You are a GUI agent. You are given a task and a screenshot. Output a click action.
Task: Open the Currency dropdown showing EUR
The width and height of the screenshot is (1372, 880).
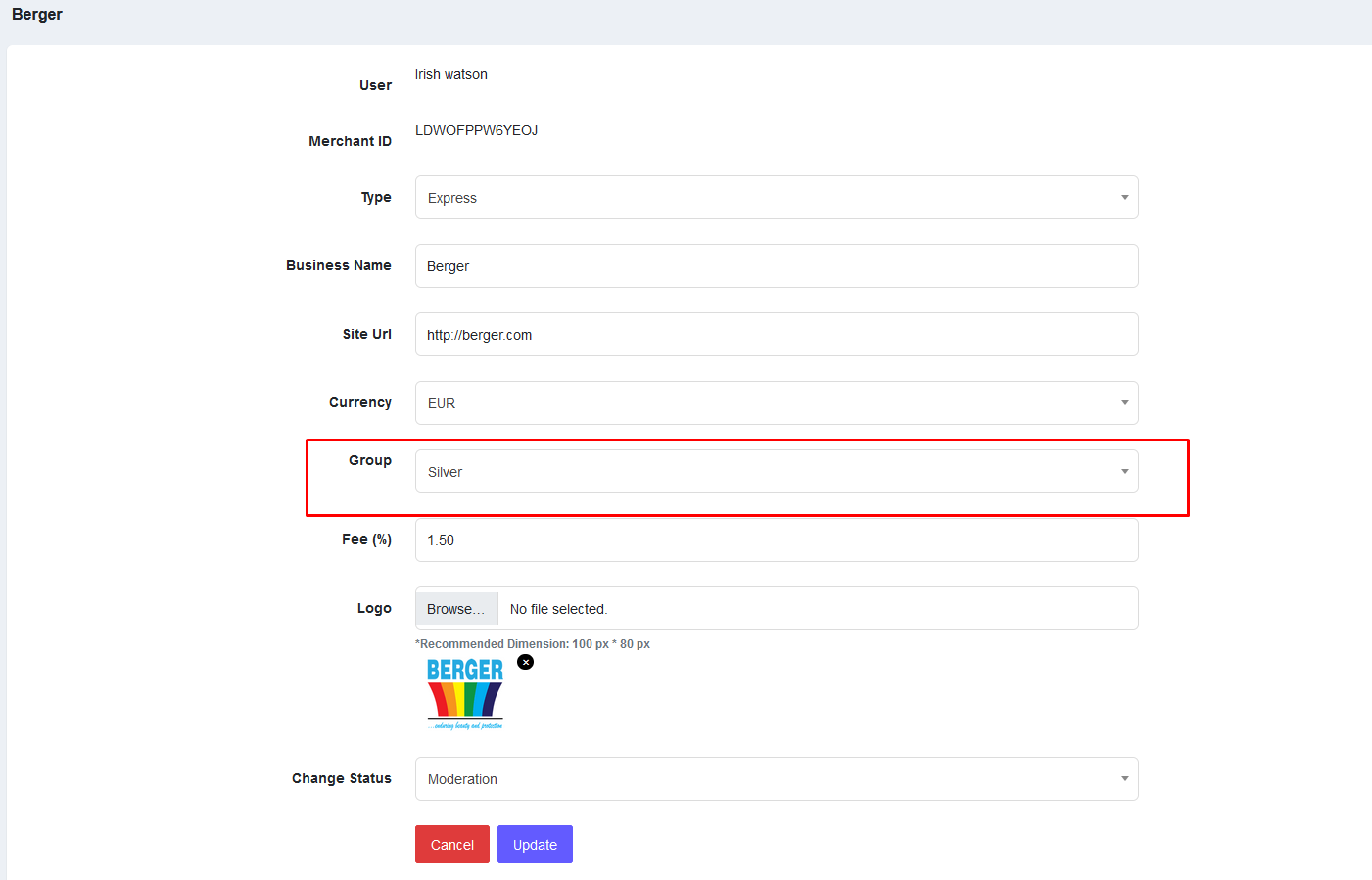tap(777, 403)
